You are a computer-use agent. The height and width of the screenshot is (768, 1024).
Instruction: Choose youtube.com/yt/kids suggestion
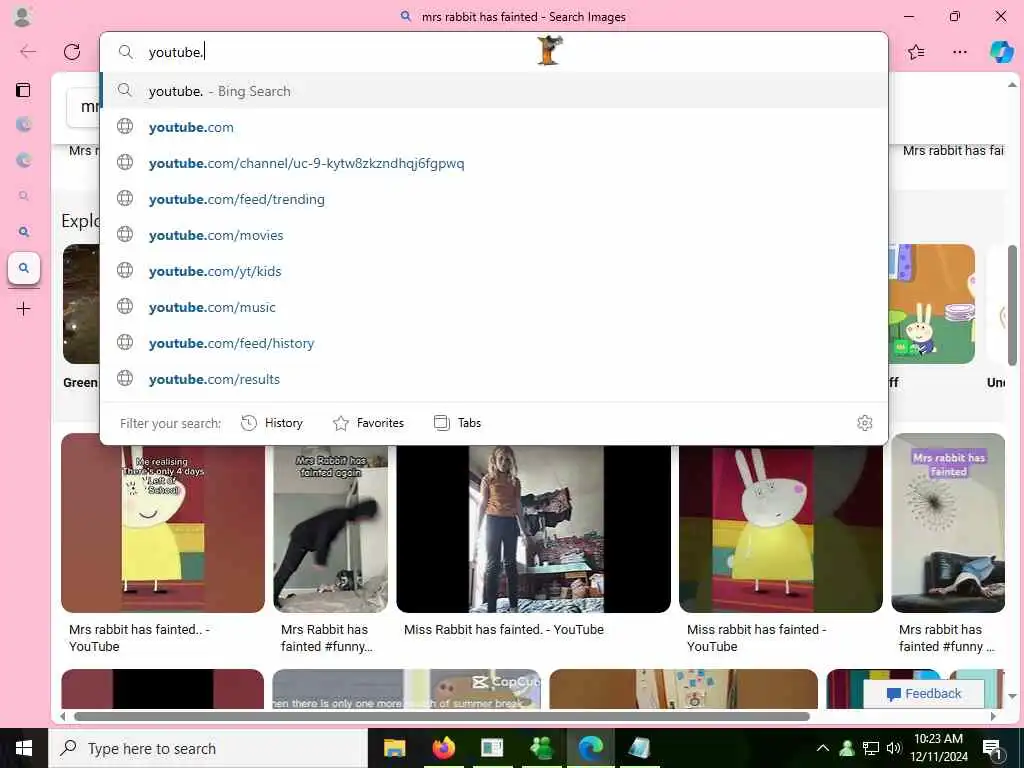pos(494,271)
